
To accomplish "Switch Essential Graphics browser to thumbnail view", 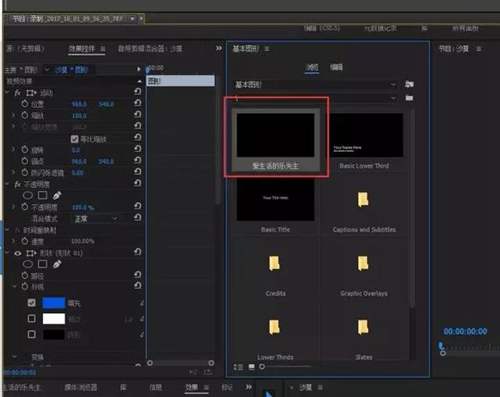I will 252,367.
